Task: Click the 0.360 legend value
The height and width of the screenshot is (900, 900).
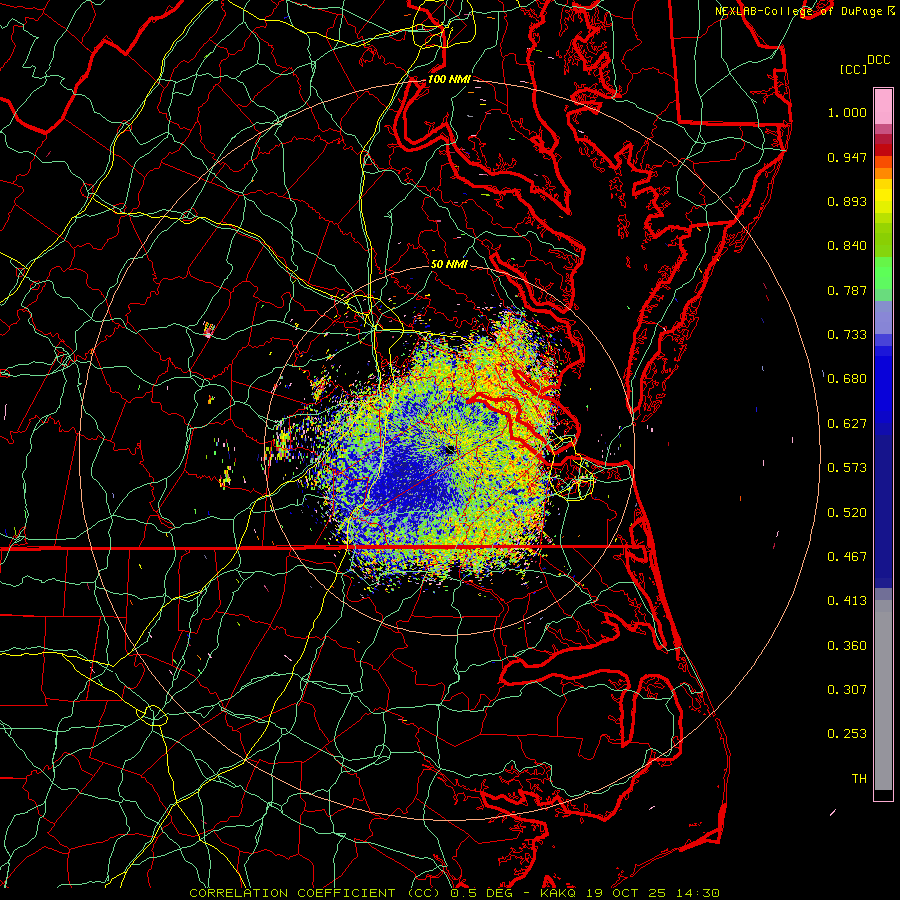Action: click(847, 646)
